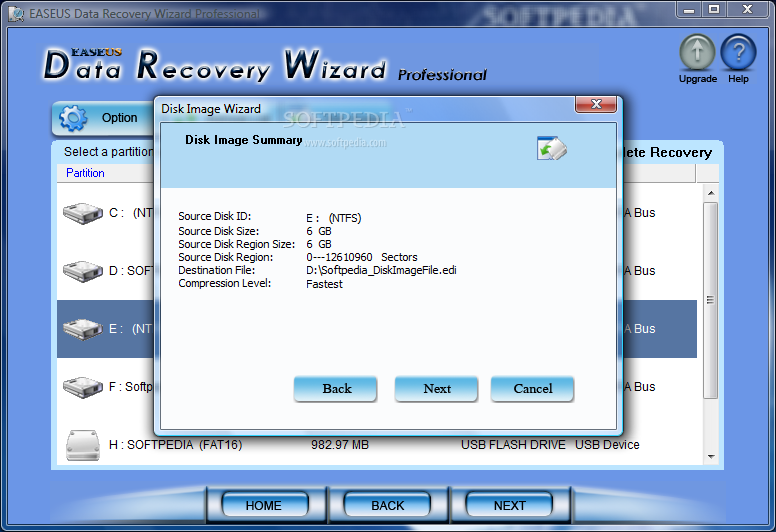Select the H: SOFTPEDIA USB drive icon

coord(83,445)
